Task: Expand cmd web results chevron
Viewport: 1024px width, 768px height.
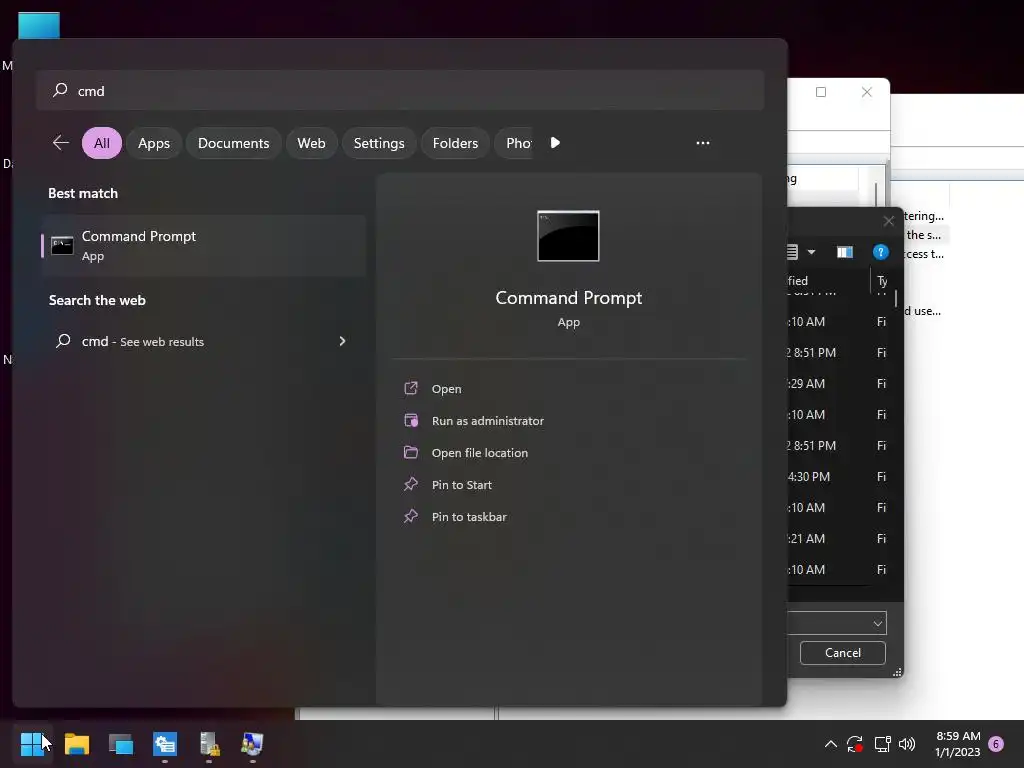Action: pos(342,341)
